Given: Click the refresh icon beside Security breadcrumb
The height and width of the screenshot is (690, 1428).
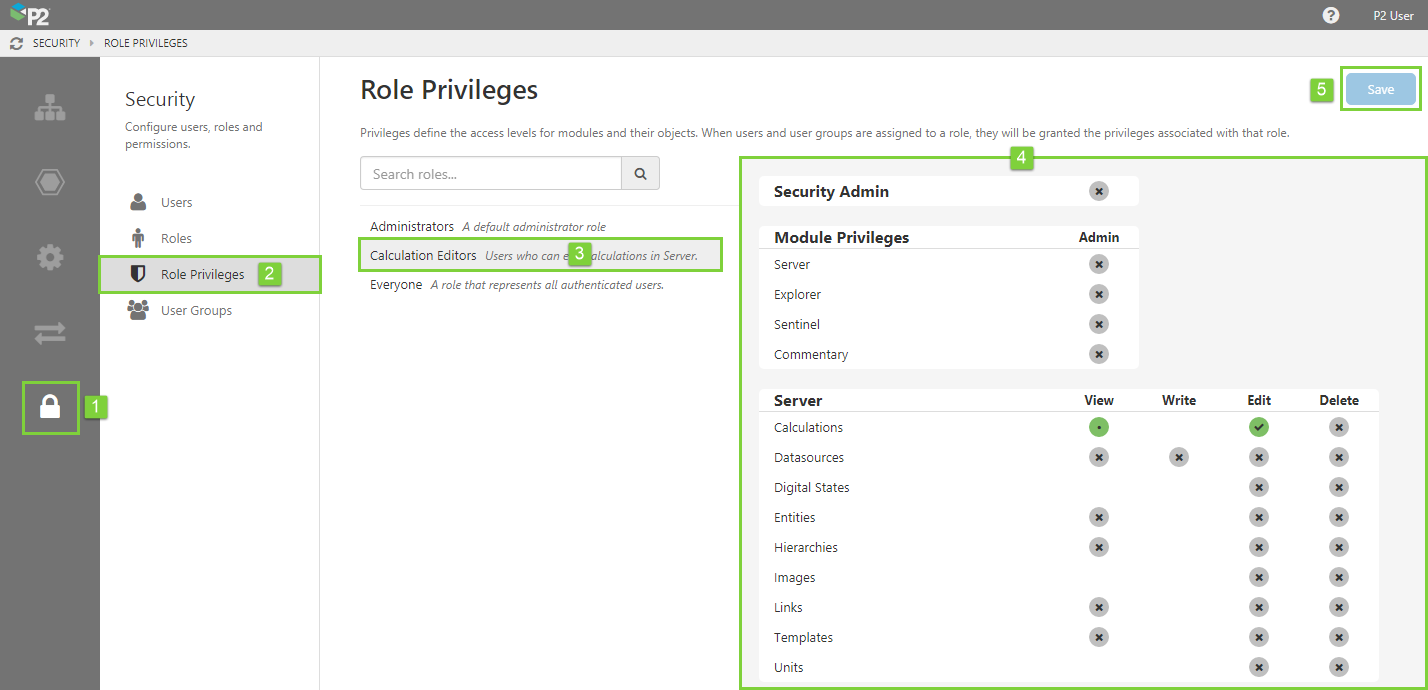Looking at the screenshot, I should pos(16,43).
